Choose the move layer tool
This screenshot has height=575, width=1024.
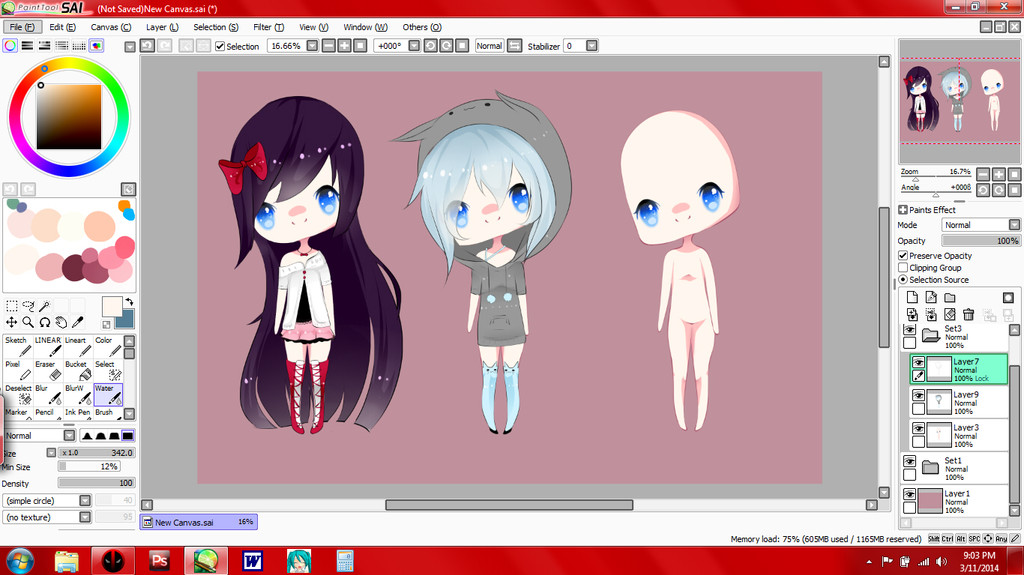click(x=12, y=322)
